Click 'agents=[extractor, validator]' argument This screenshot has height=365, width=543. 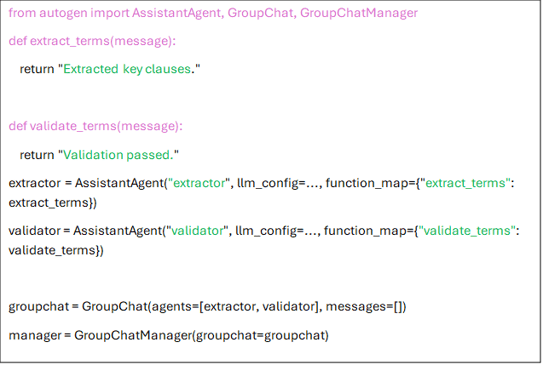coord(235,307)
